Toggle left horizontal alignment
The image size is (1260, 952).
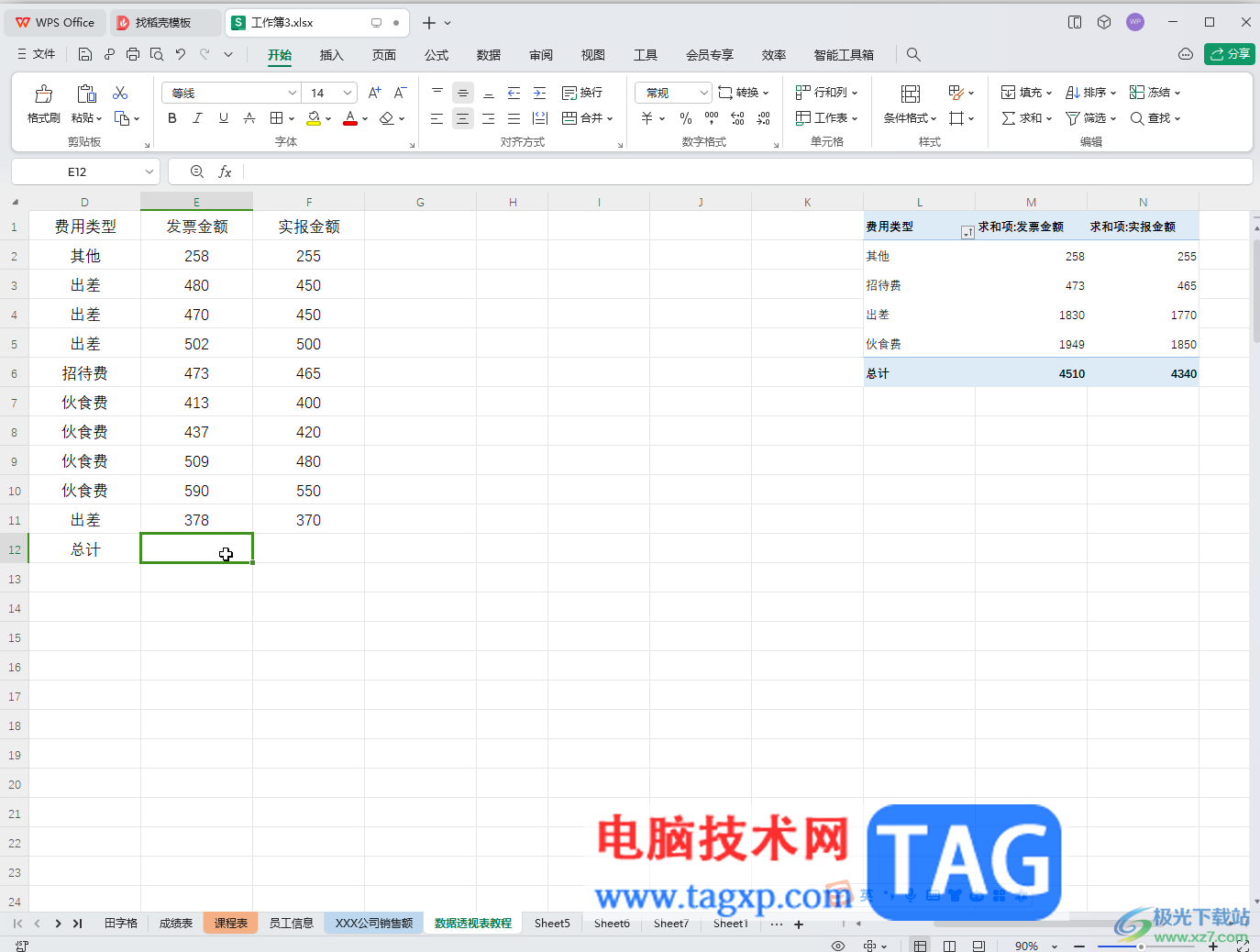pos(437,118)
